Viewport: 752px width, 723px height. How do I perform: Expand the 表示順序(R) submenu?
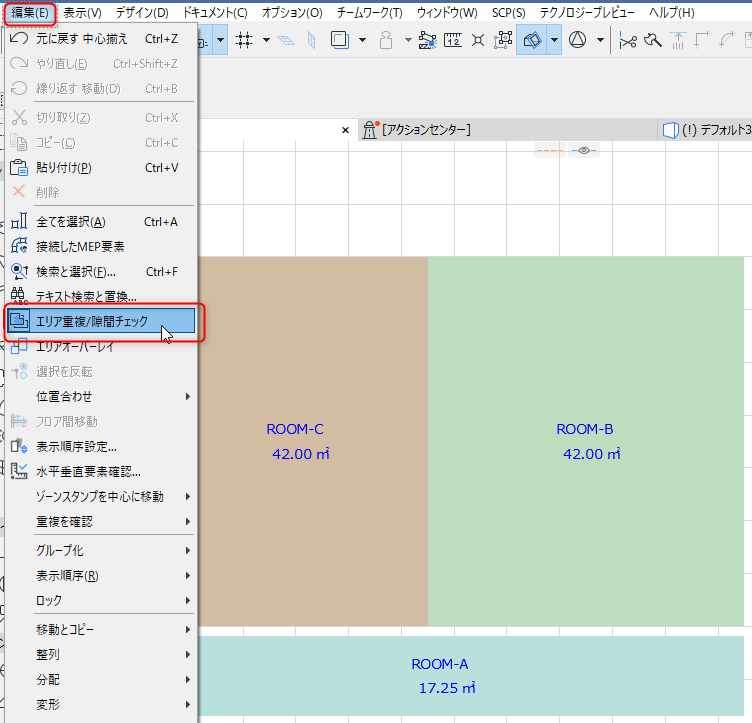pyautogui.click(x=101, y=575)
